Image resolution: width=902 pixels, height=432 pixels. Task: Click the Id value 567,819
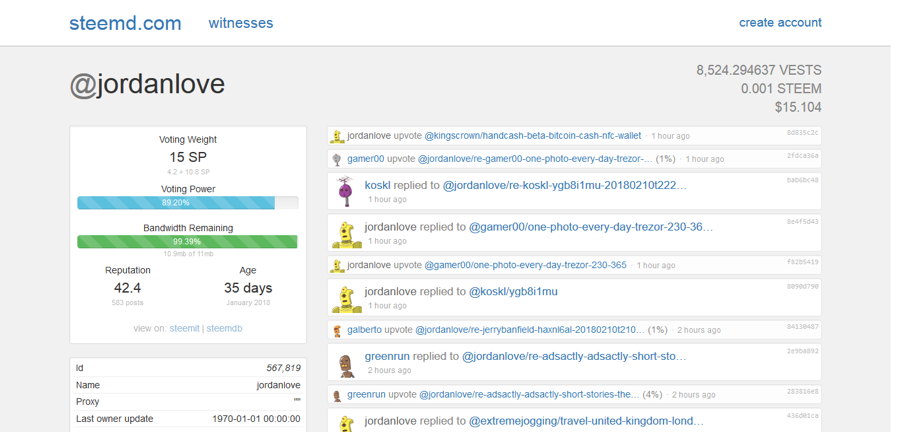click(x=283, y=368)
